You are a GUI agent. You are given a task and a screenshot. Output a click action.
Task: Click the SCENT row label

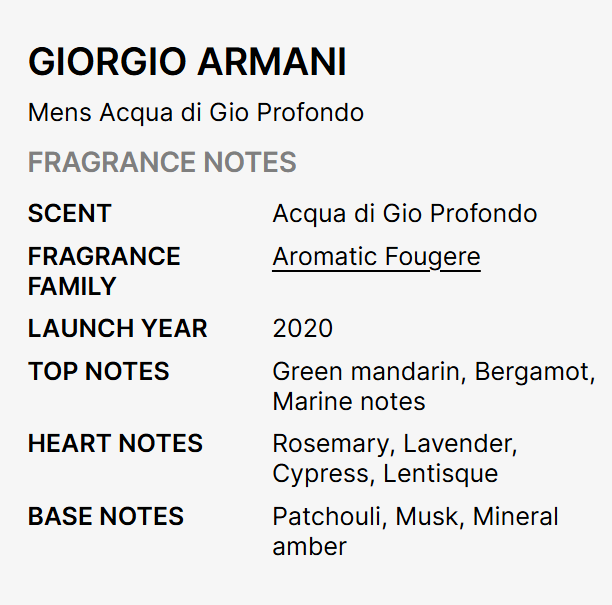pyautogui.click(x=70, y=214)
